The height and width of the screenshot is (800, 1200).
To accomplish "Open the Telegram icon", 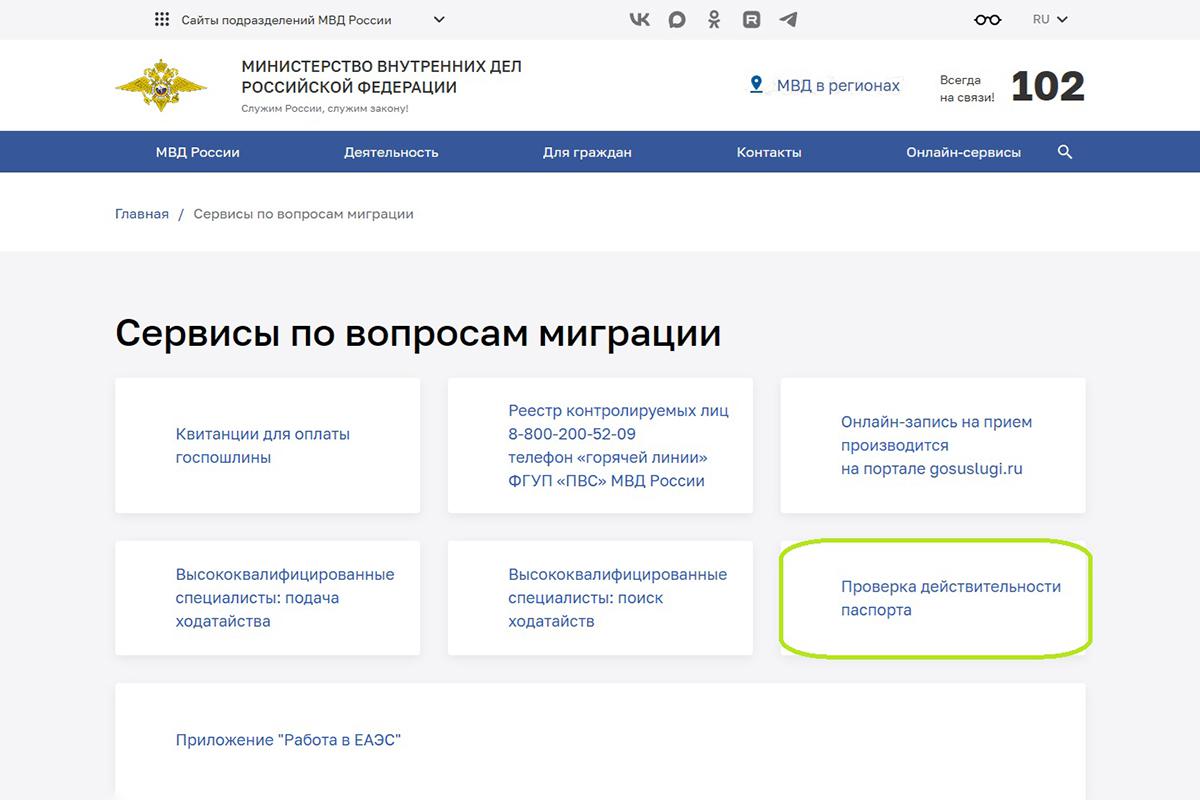I will tap(789, 18).
